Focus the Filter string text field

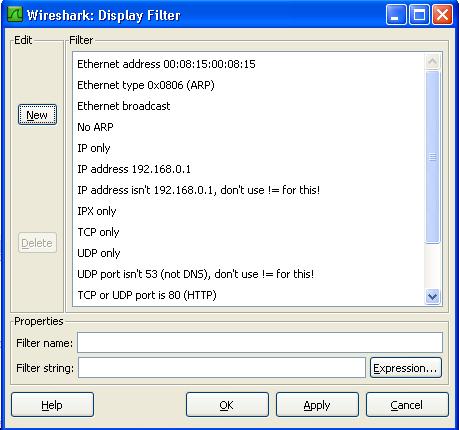222,368
